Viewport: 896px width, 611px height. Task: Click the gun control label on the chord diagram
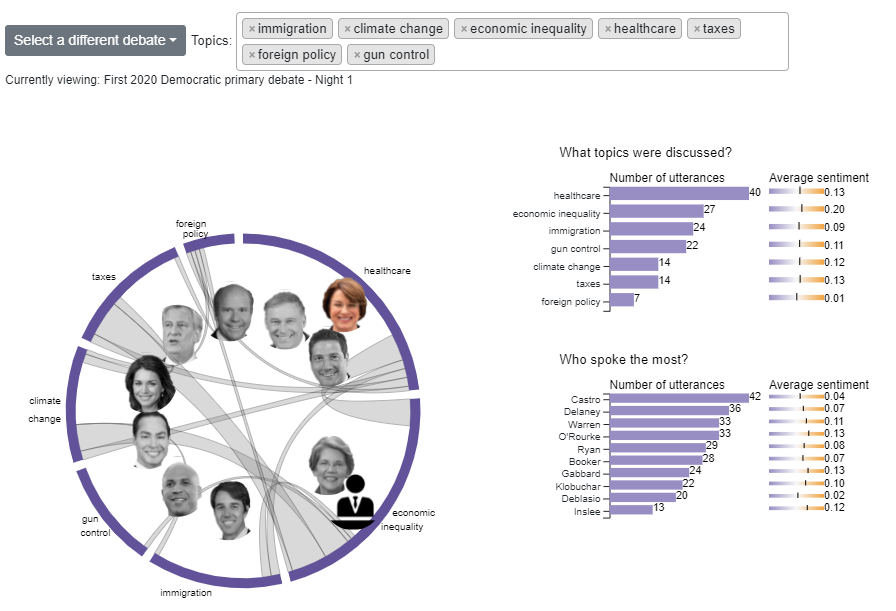[x=96, y=526]
